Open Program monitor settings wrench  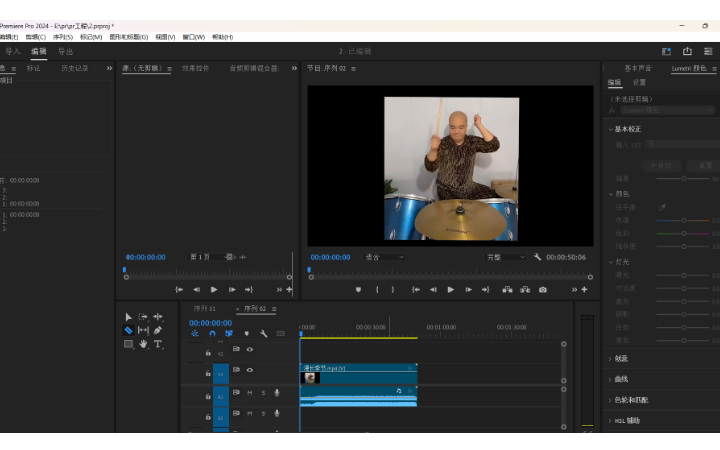(x=537, y=257)
